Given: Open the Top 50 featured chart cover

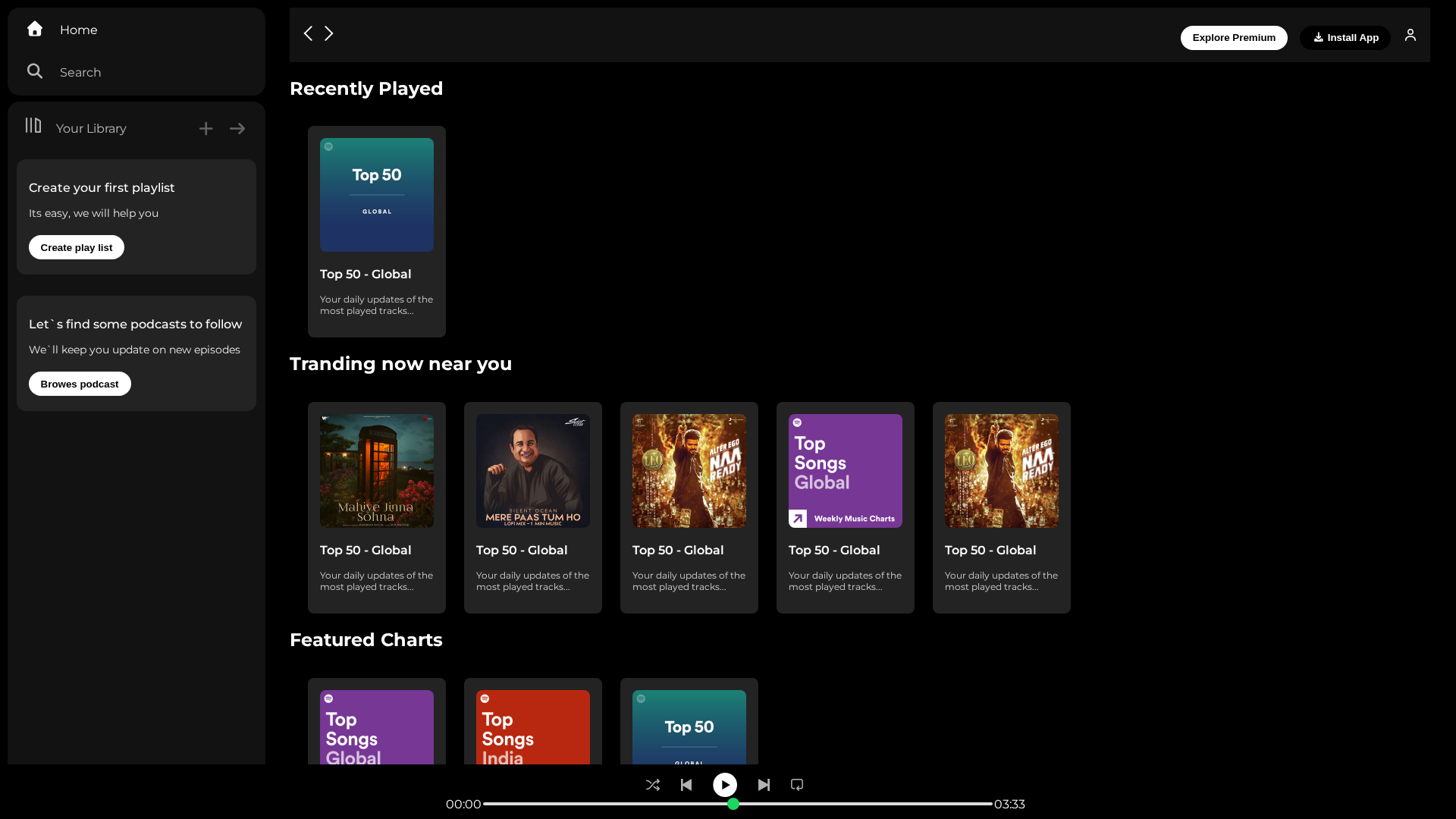Looking at the screenshot, I should (689, 727).
